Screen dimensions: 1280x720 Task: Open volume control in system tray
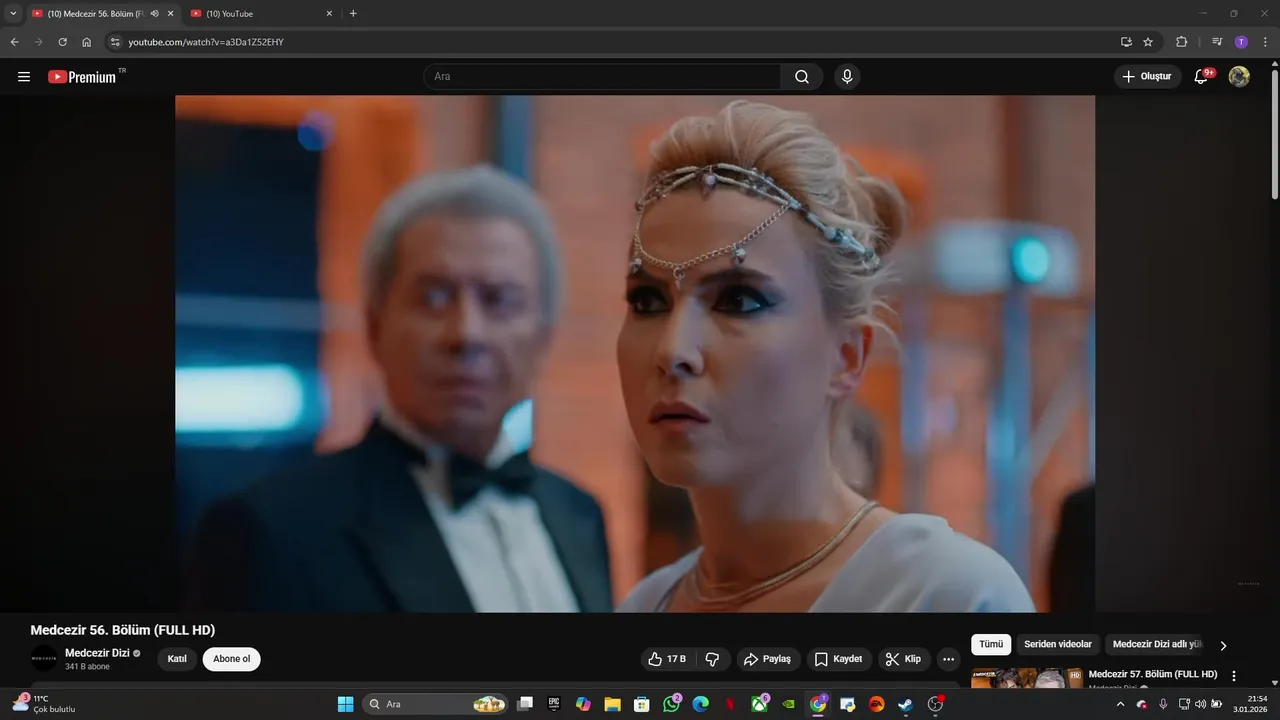click(1200, 704)
